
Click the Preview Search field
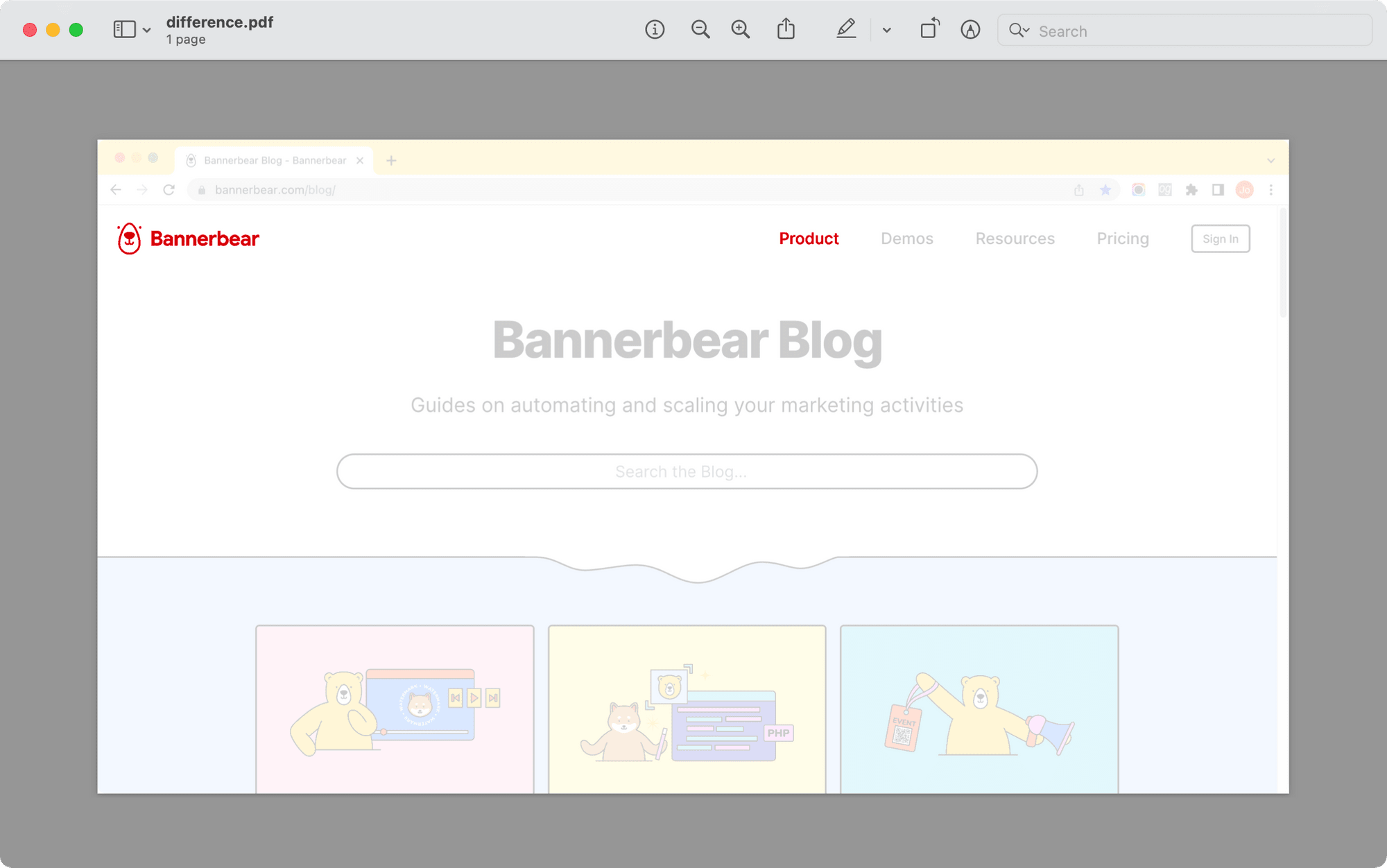[1184, 31]
